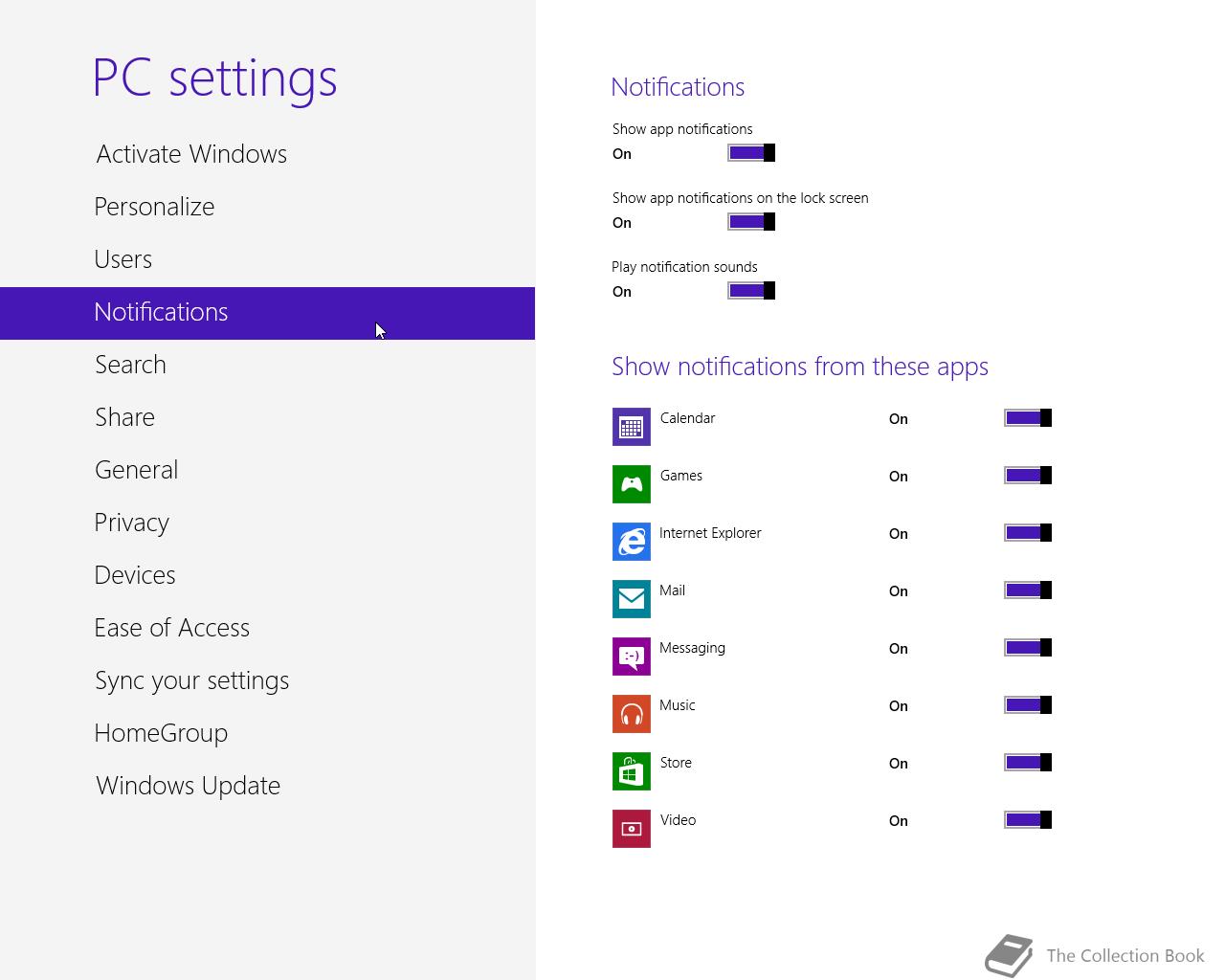Switch off Games notifications toggle
This screenshot has width=1225, height=980.
pyautogui.click(x=1028, y=476)
